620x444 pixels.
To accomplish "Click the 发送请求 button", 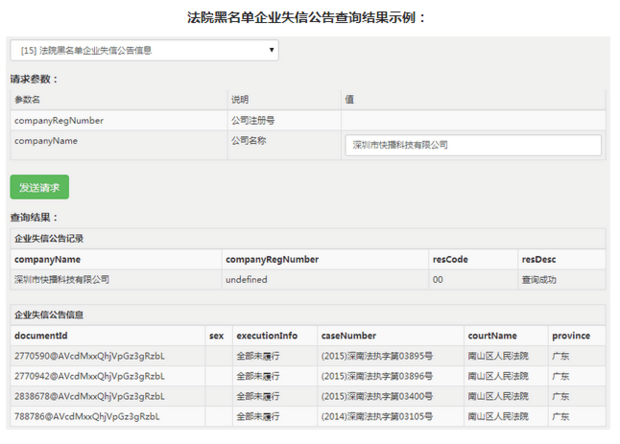I will tap(39, 187).
